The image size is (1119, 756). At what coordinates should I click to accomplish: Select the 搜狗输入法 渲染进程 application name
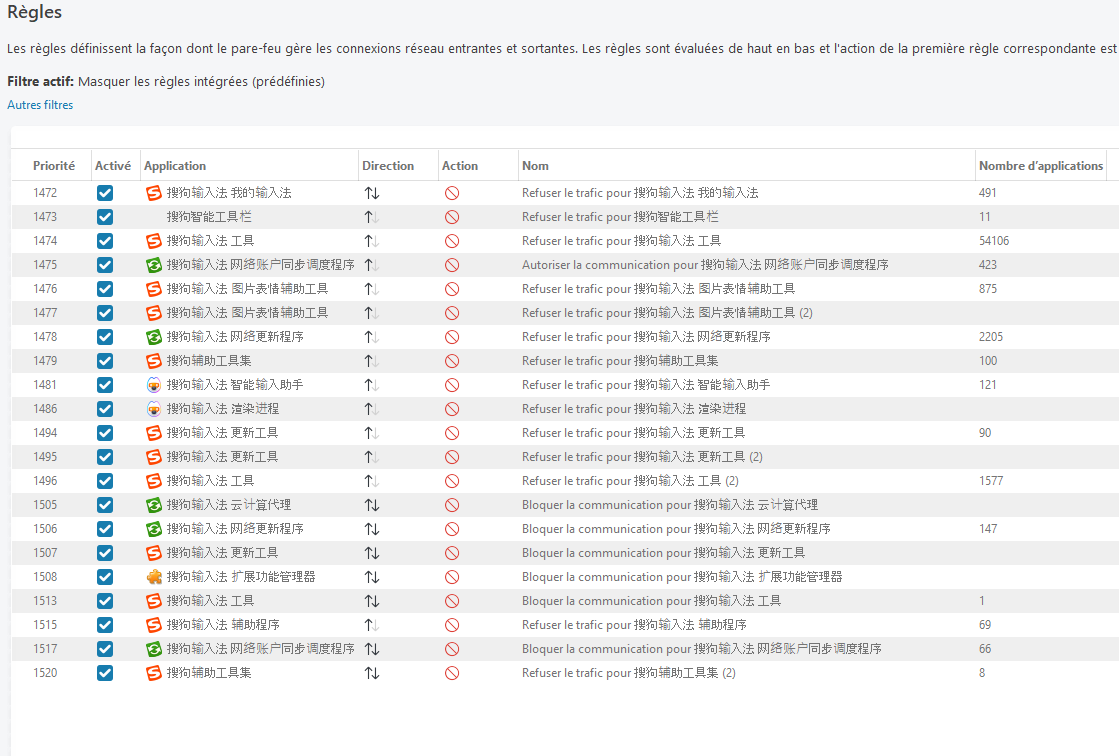[x=223, y=409]
